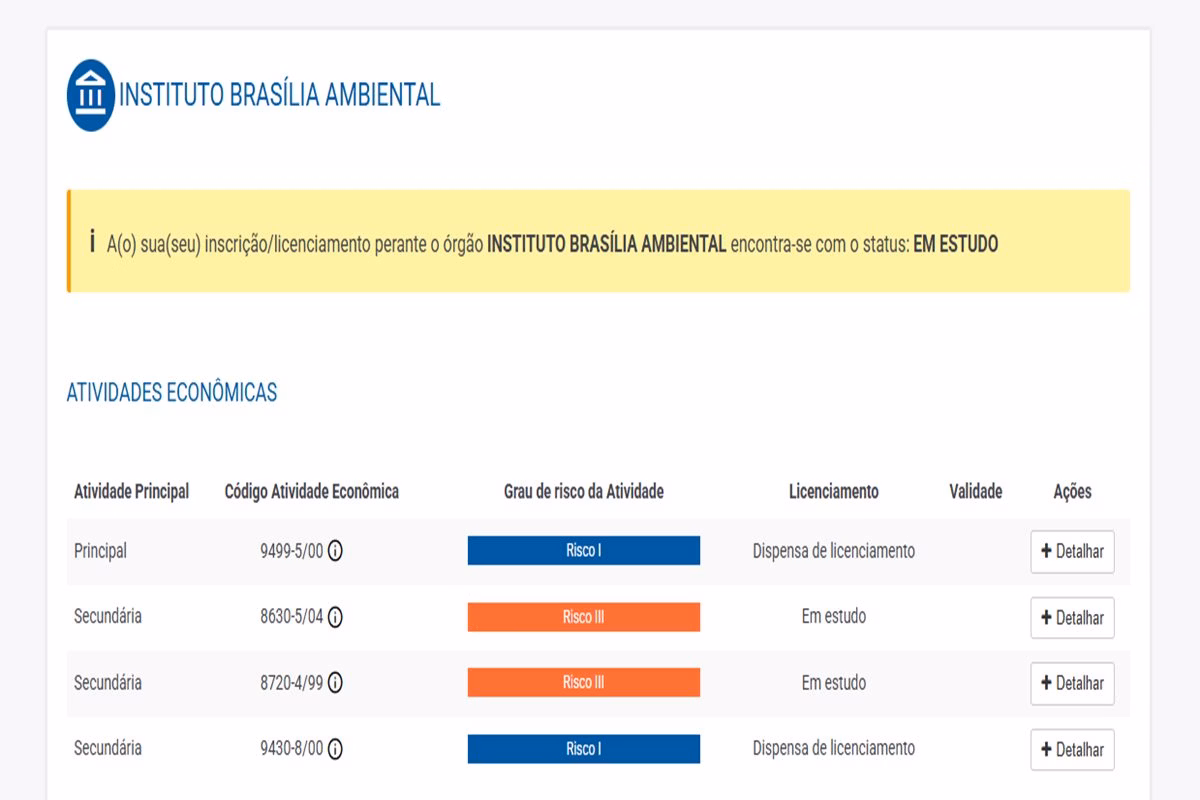Click Risco I badge for 9499-5/00
Screen dimensions: 1200x800
click(584, 550)
